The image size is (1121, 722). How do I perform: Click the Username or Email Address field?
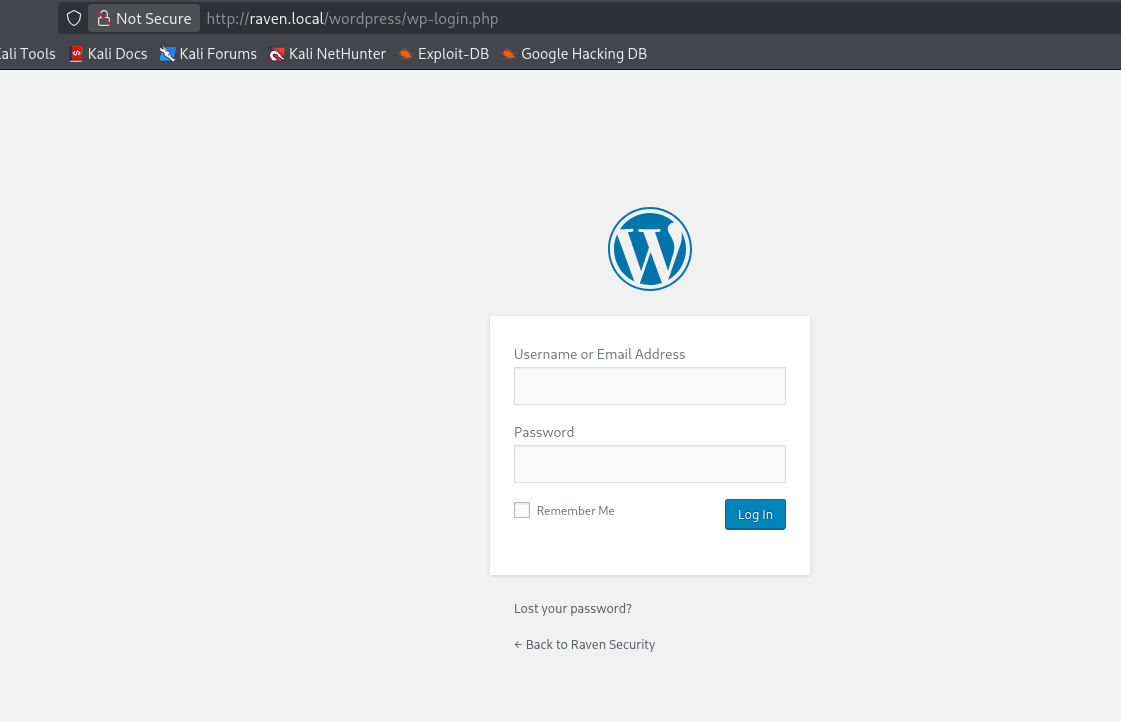[649, 386]
